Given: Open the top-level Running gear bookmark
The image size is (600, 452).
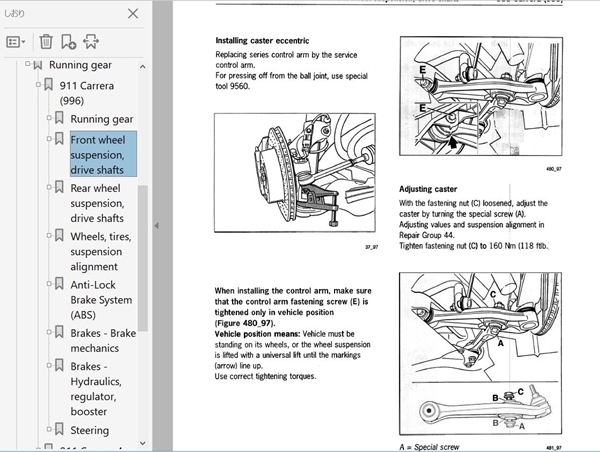Looking at the screenshot, I should pos(80,65).
